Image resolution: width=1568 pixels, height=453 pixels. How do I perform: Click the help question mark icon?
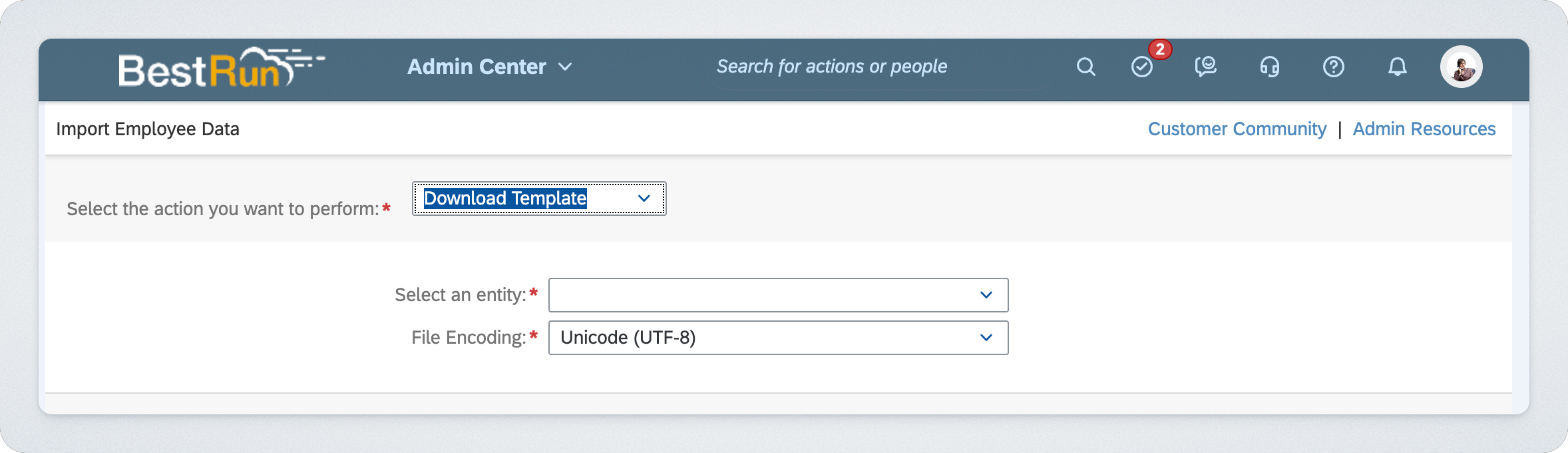click(x=1333, y=67)
